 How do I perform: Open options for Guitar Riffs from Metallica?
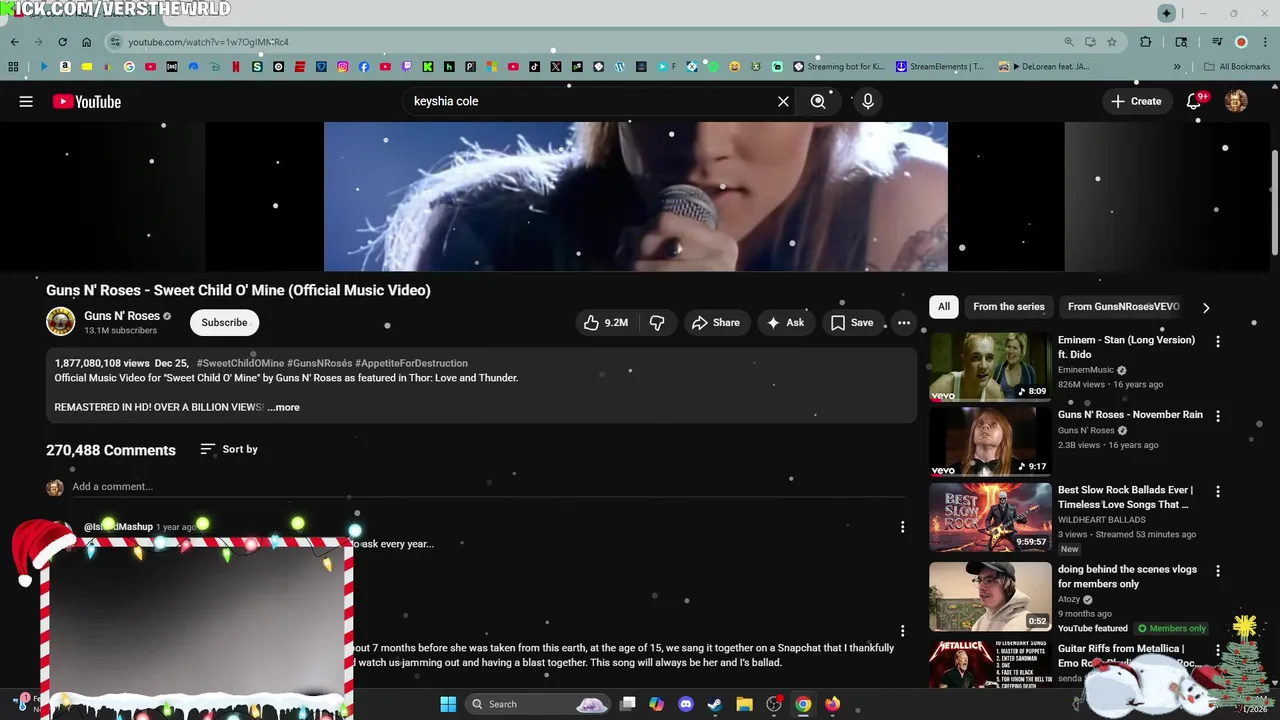1217,650
